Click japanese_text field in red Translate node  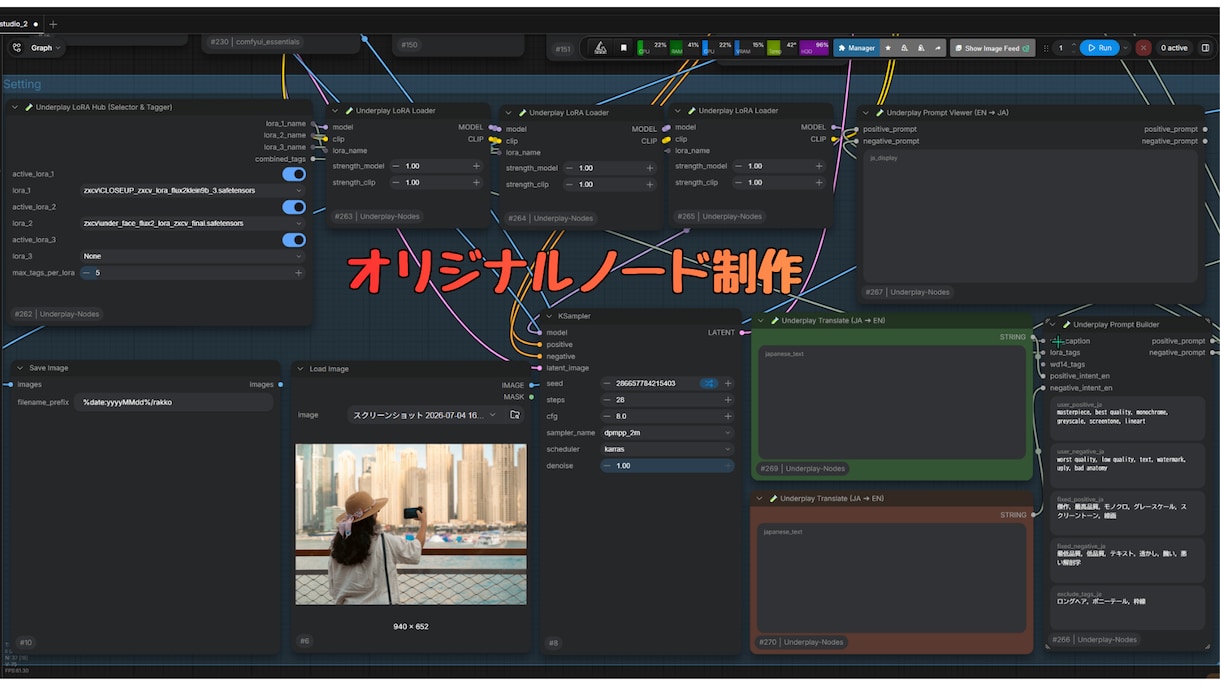point(891,578)
